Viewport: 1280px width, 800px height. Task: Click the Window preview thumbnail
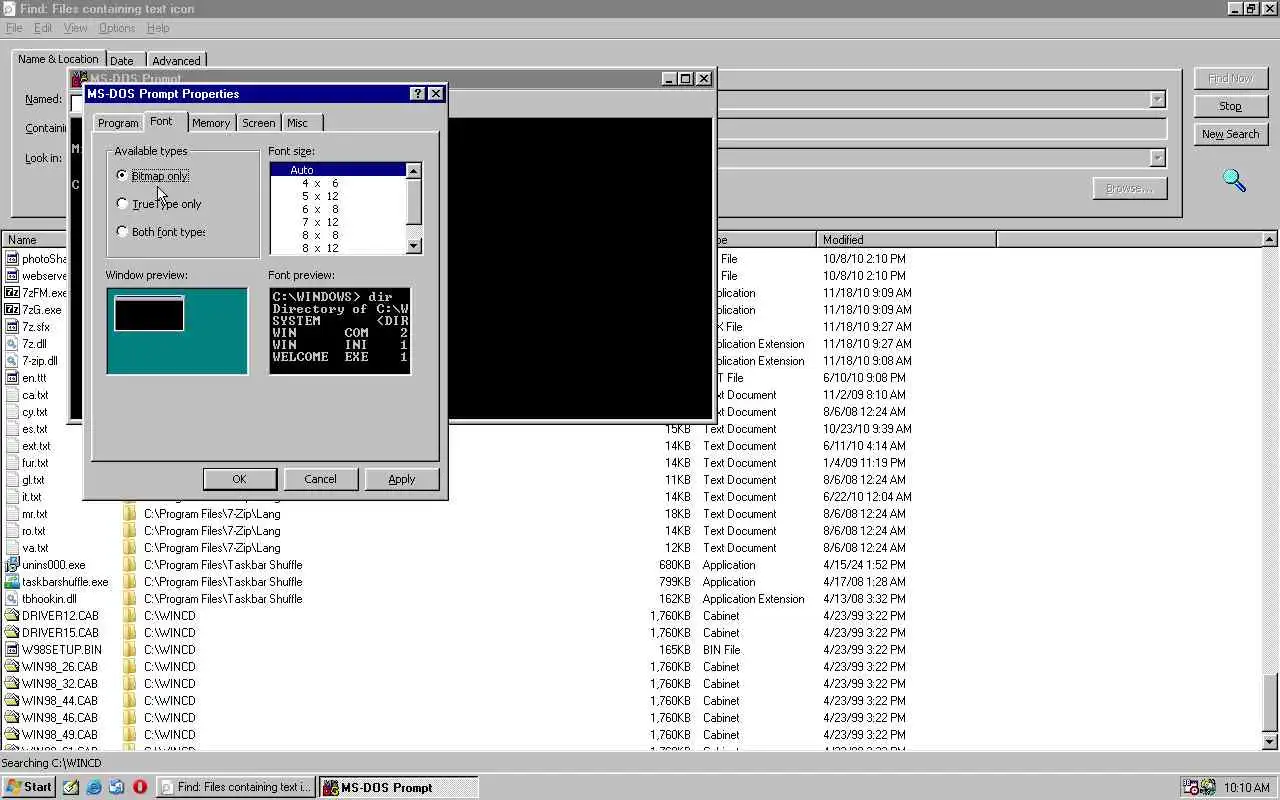pyautogui.click(x=177, y=331)
